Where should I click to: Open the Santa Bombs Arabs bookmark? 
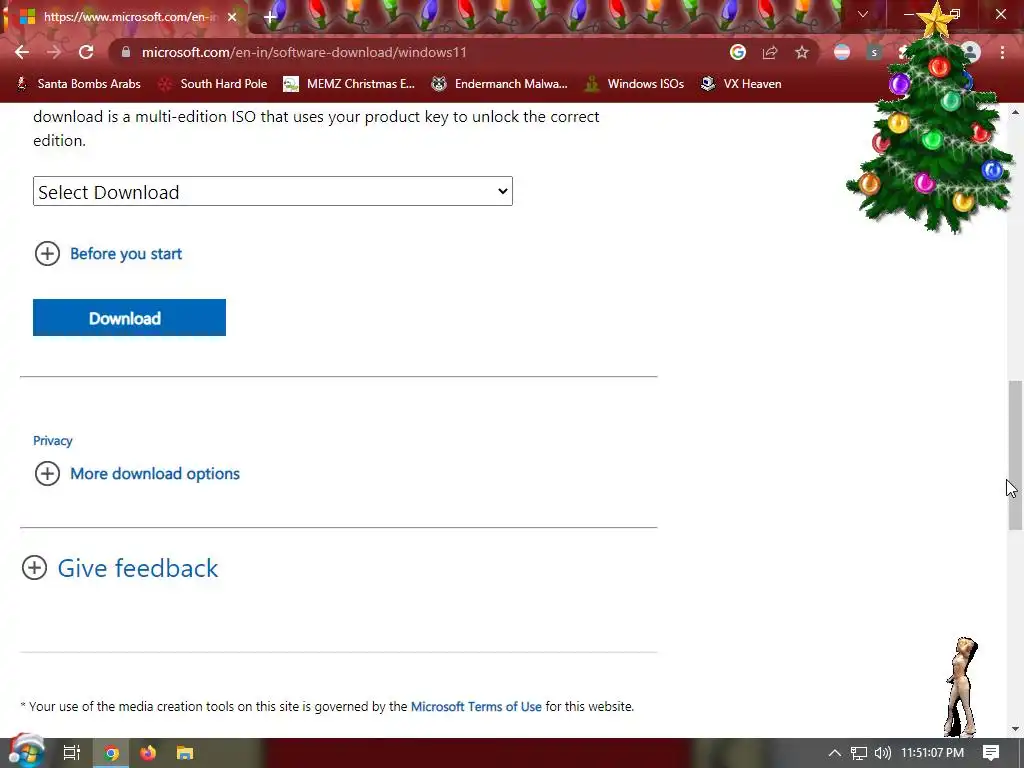pyautogui.click(x=78, y=84)
